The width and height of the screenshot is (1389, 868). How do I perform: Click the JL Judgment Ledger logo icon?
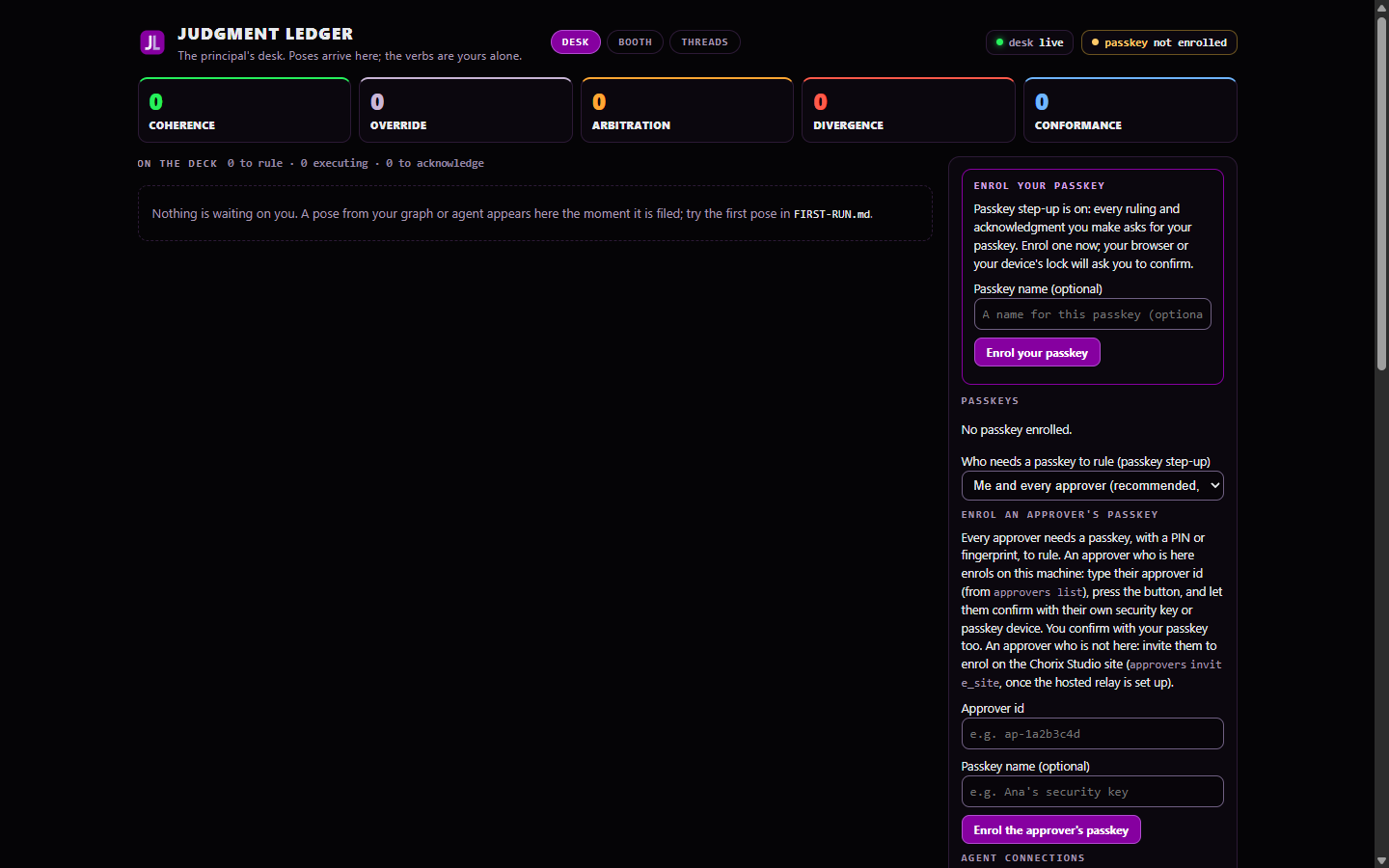[152, 42]
